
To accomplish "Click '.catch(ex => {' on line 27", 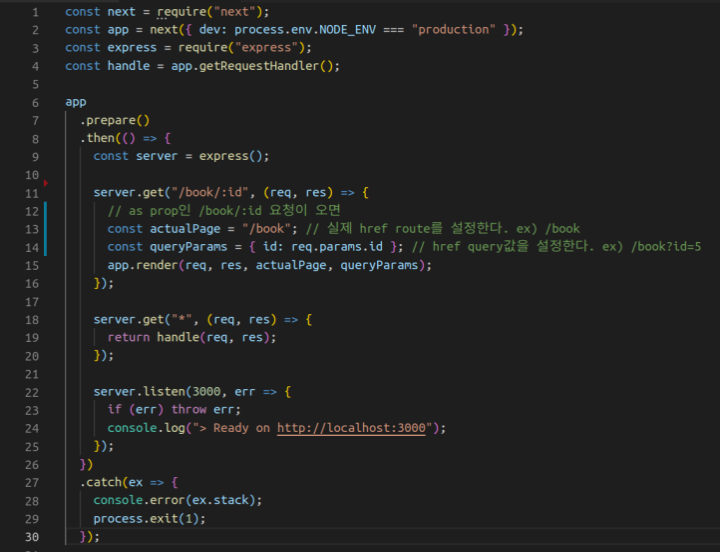I will click(129, 482).
